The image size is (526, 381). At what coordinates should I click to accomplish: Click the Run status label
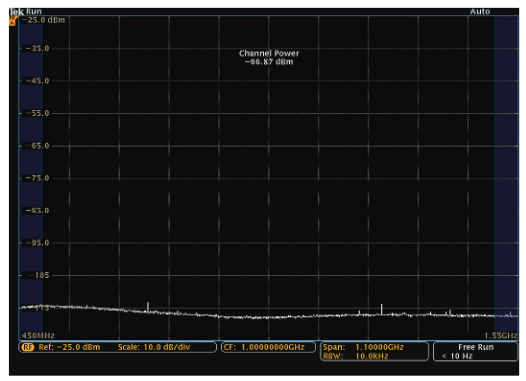(x=34, y=11)
